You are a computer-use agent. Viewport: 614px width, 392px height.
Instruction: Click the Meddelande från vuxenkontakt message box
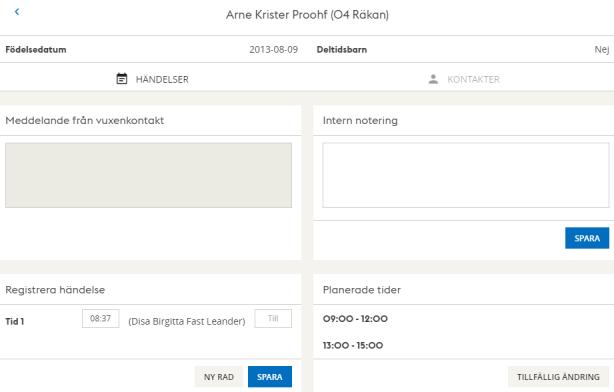click(148, 175)
